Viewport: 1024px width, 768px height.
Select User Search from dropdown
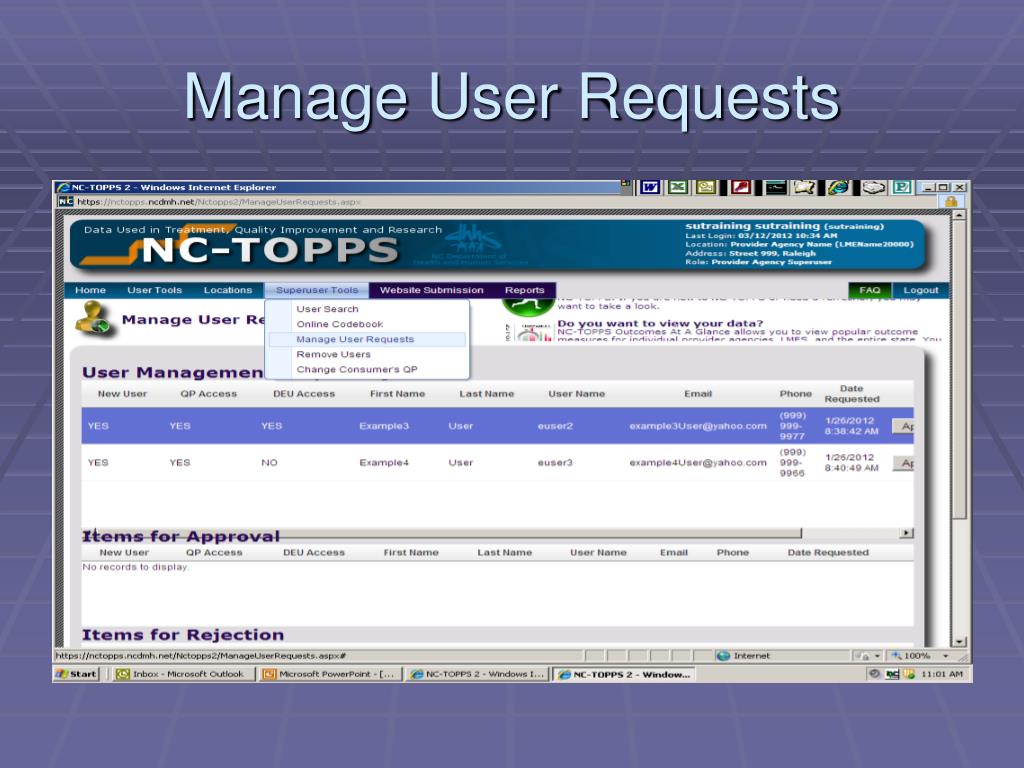point(367,309)
